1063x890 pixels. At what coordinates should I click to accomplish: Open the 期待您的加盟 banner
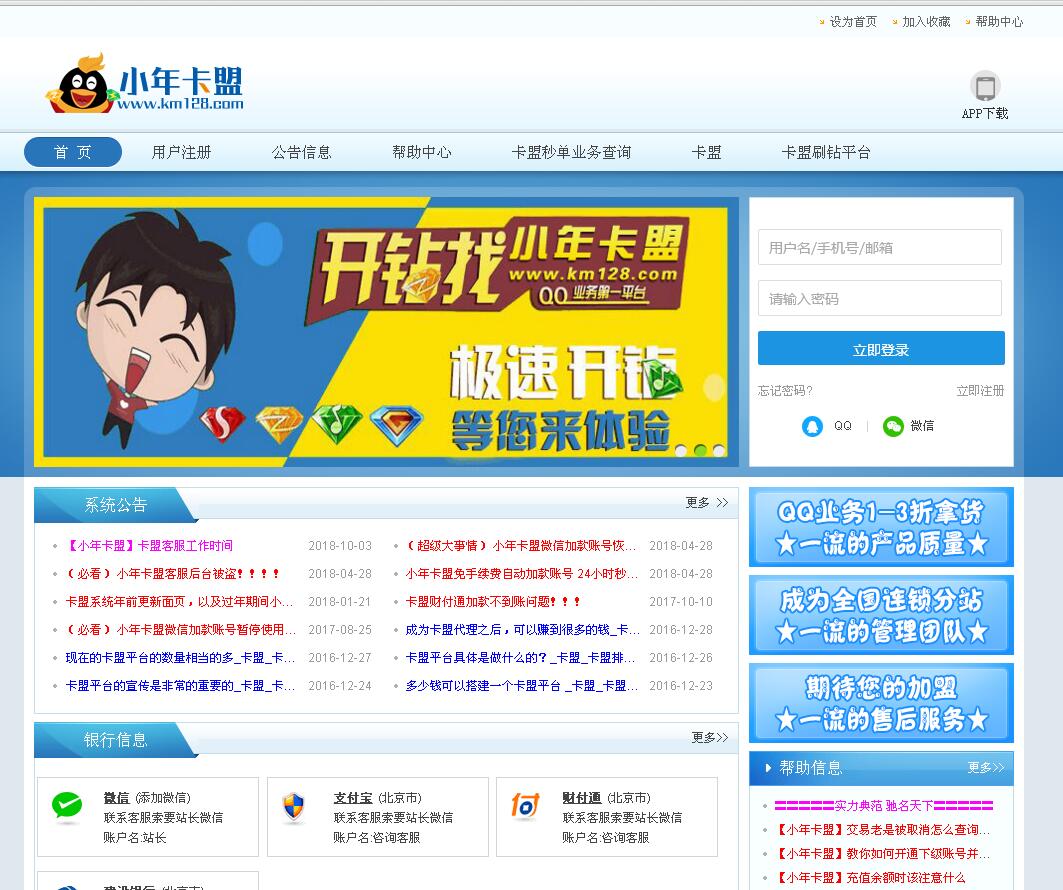(x=881, y=703)
